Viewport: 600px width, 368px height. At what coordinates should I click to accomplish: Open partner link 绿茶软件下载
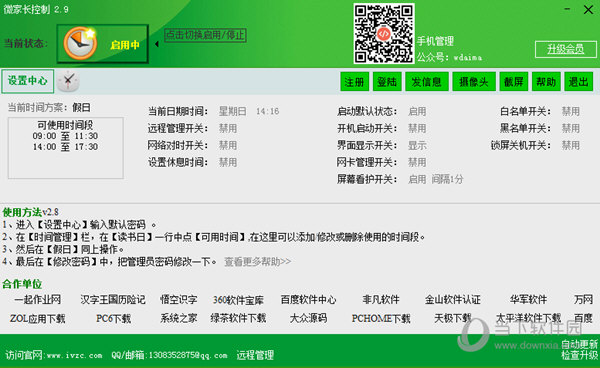(238, 318)
